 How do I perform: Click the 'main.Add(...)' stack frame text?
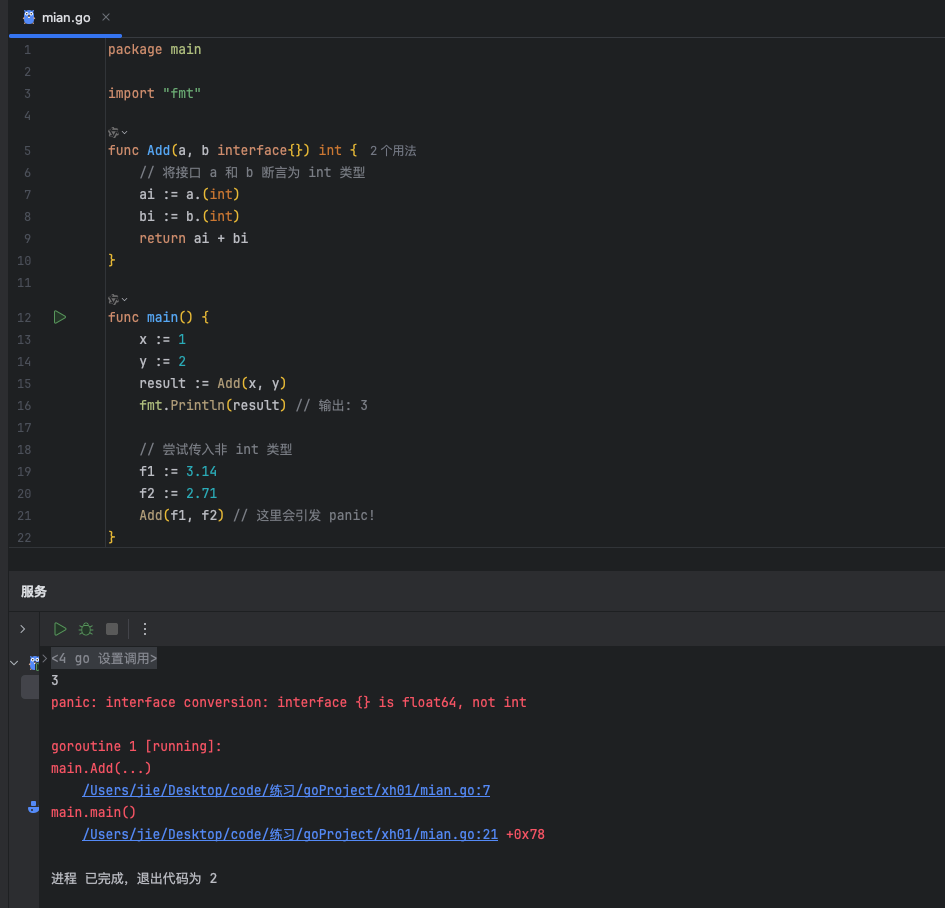(101, 769)
